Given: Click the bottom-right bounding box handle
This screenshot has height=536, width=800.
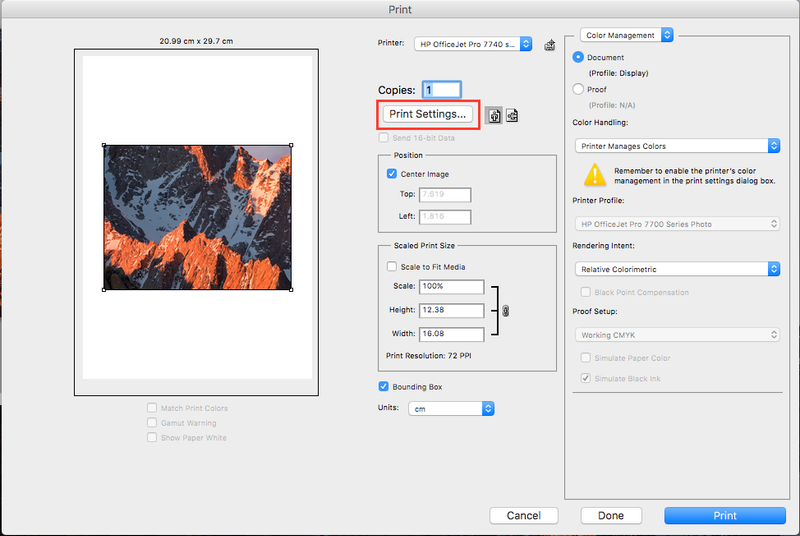Looking at the screenshot, I should point(291,290).
